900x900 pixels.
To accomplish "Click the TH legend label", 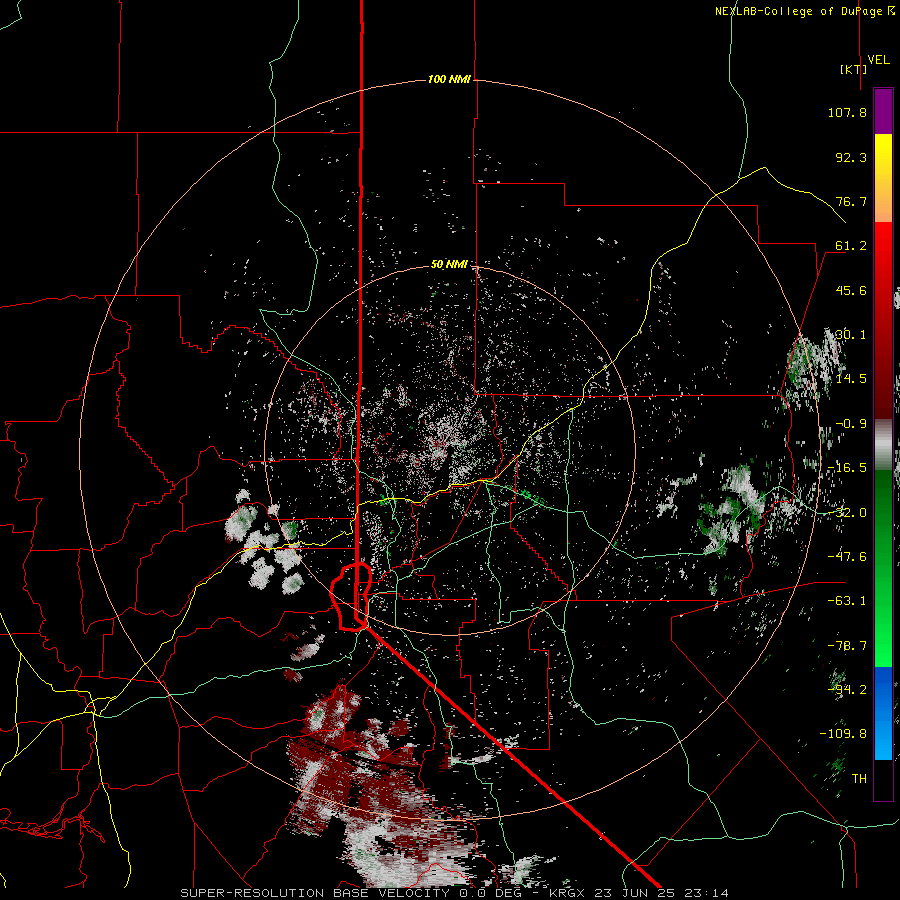I will click(x=859, y=779).
